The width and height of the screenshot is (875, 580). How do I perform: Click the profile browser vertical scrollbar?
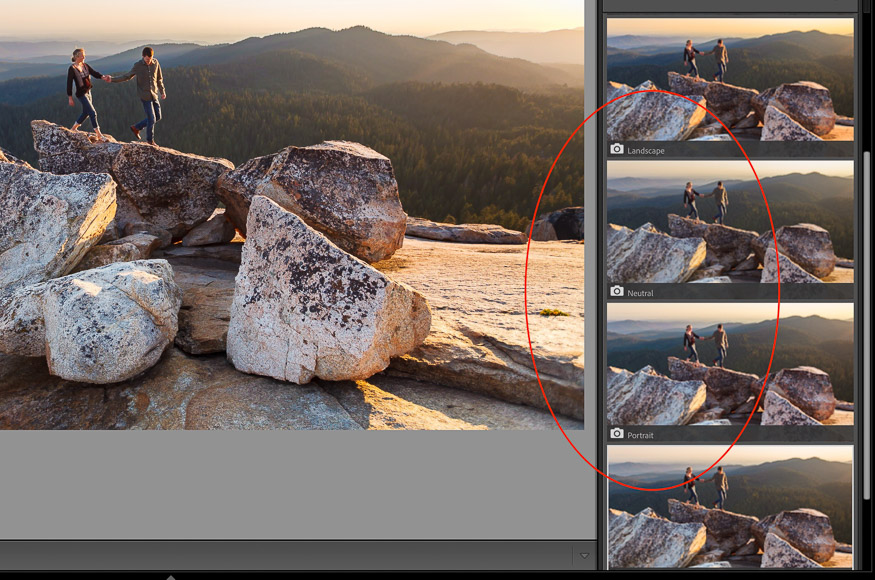tap(866, 325)
